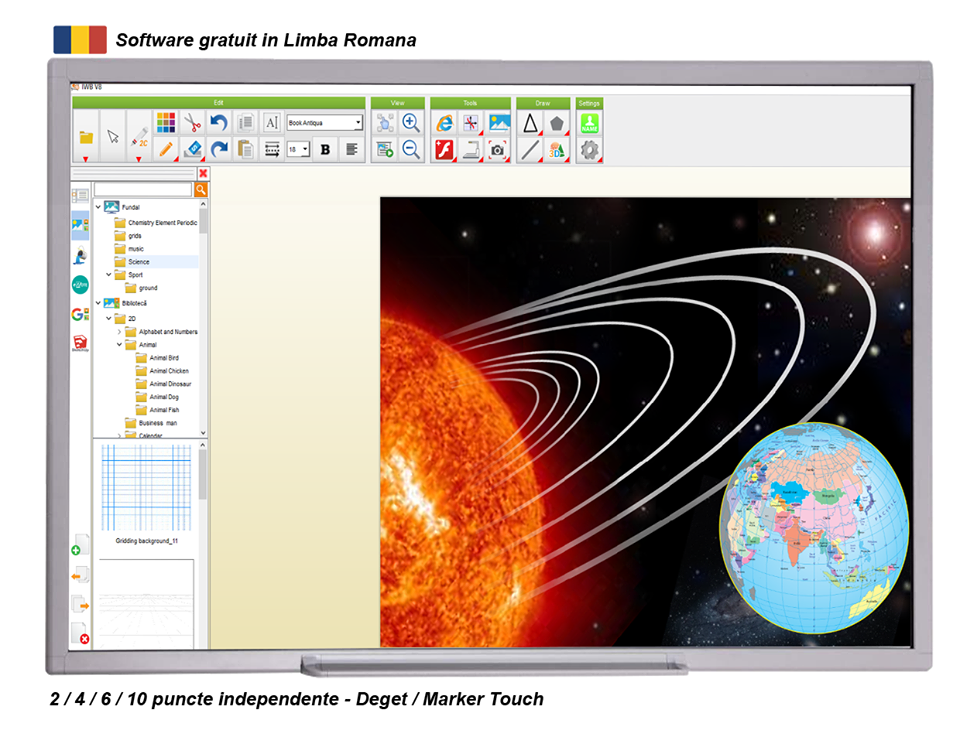Toggle bold text formatting

click(x=325, y=149)
